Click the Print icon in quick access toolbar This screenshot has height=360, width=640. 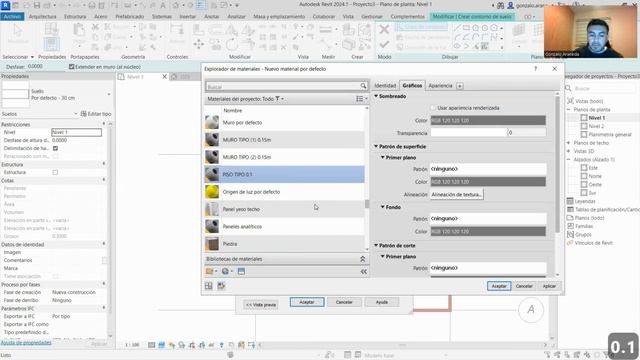92,5
